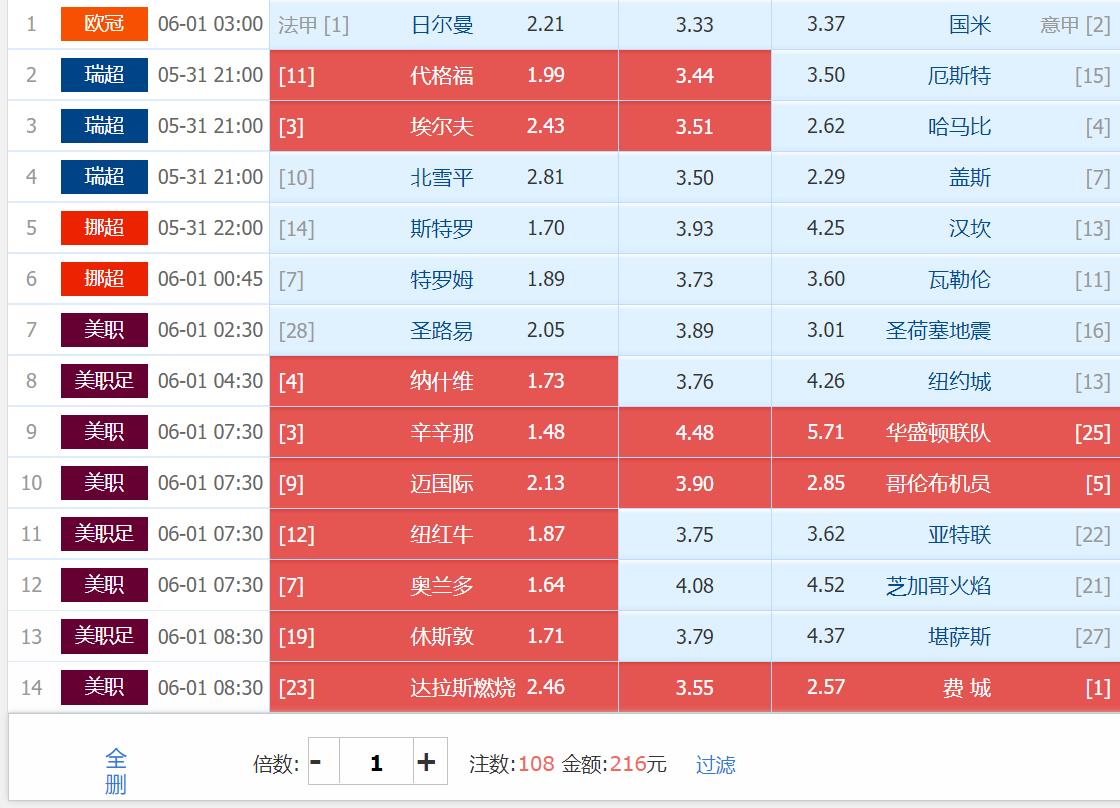This screenshot has height=808, width=1120.
Task: Select draw odds 3.79 in 休斯敦 match
Action: 695,636
